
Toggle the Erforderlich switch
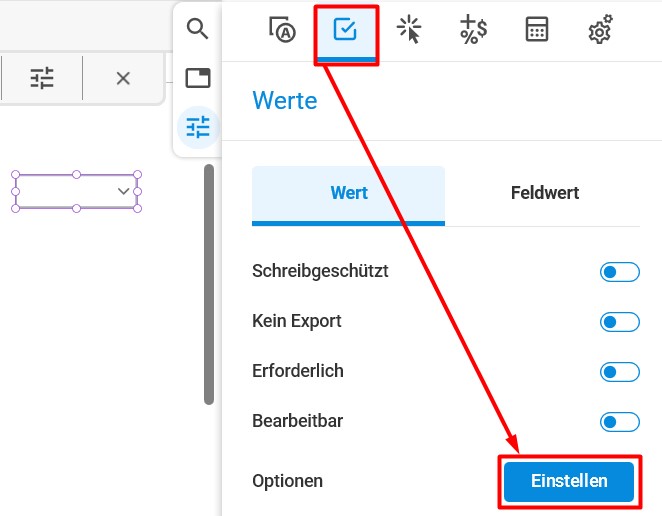pos(619,372)
